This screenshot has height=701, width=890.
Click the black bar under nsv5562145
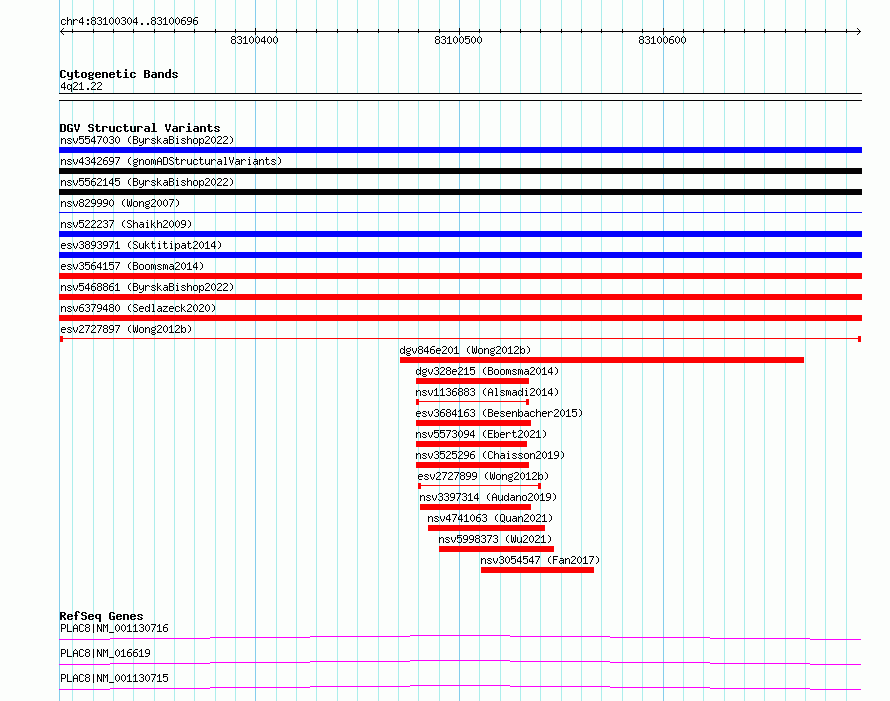click(460, 192)
